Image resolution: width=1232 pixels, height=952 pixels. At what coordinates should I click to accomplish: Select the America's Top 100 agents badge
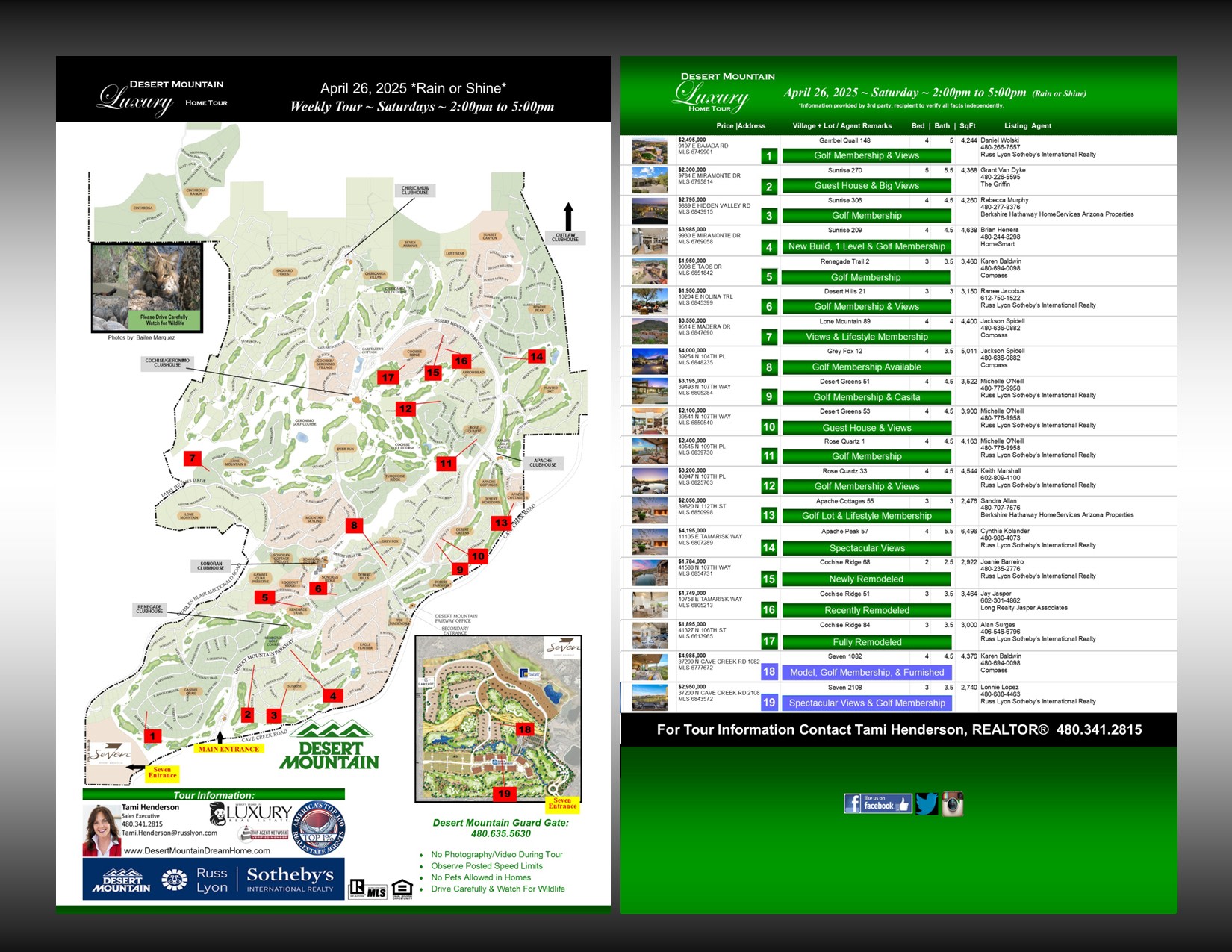[x=319, y=828]
